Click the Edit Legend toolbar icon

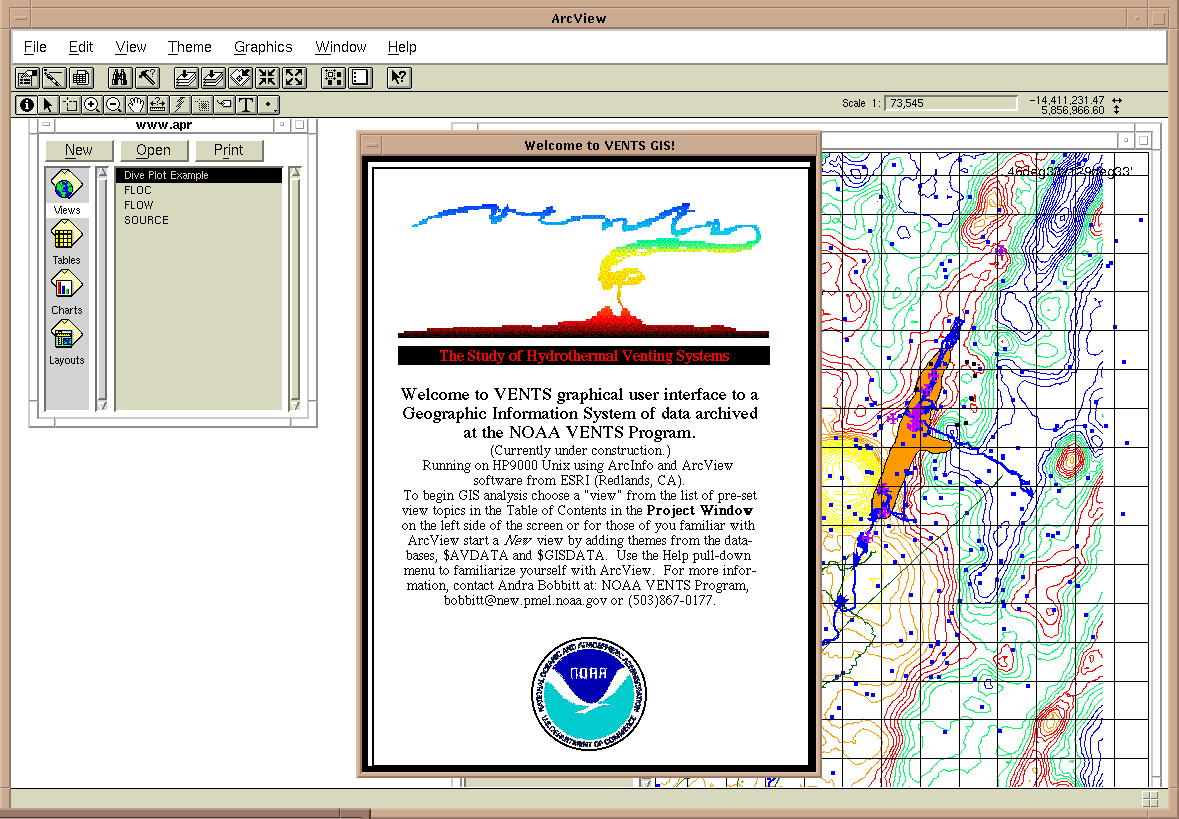click(x=54, y=77)
